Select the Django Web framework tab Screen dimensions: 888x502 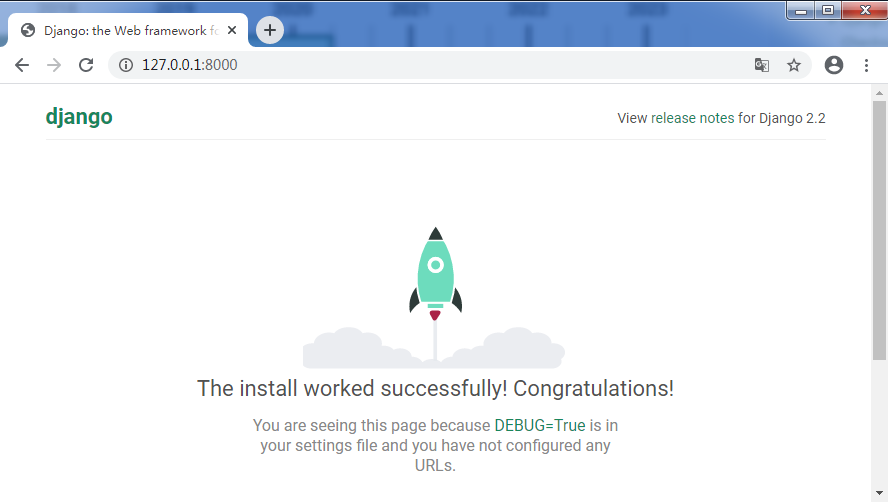pos(128,31)
